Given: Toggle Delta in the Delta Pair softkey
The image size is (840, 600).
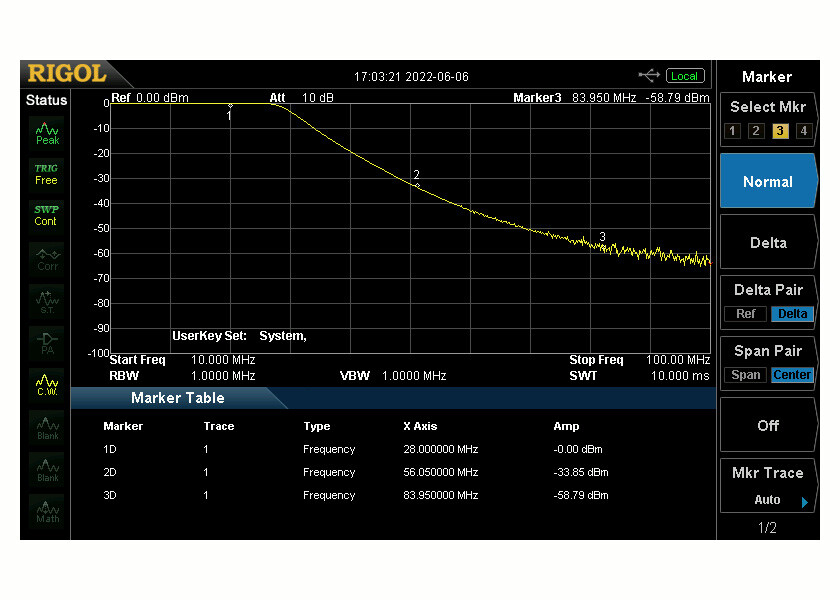Looking at the screenshot, I should coord(792,314).
